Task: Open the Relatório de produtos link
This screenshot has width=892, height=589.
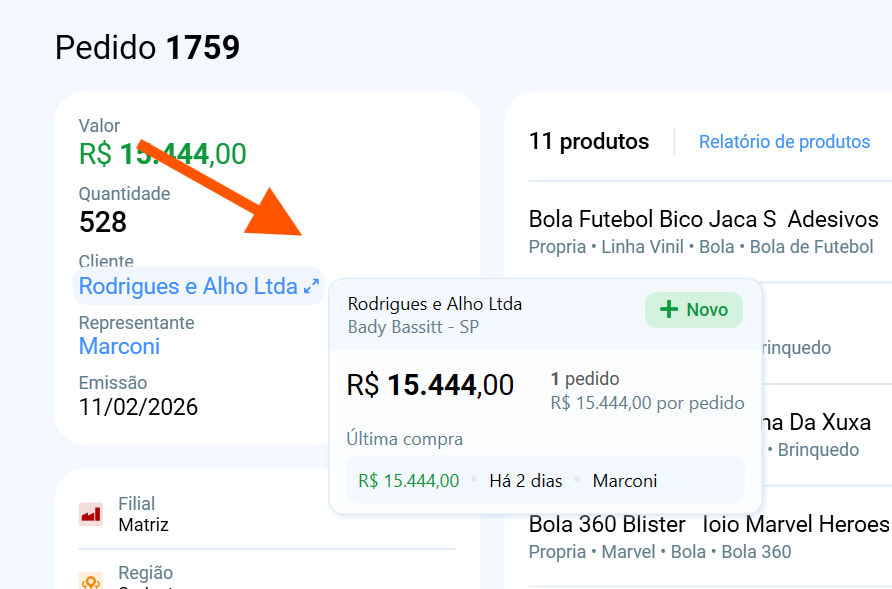Action: coord(784,142)
